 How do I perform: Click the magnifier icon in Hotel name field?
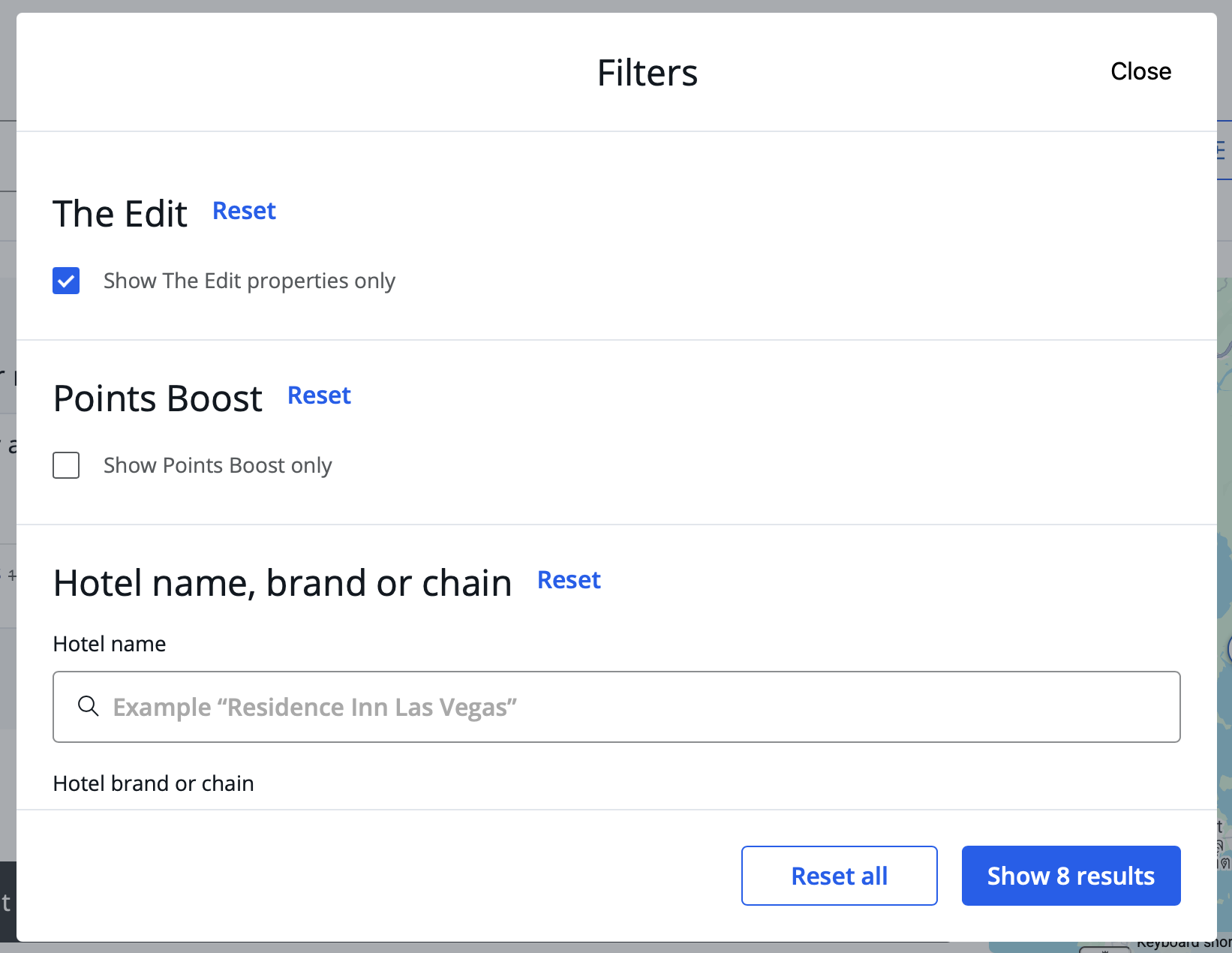point(89,706)
